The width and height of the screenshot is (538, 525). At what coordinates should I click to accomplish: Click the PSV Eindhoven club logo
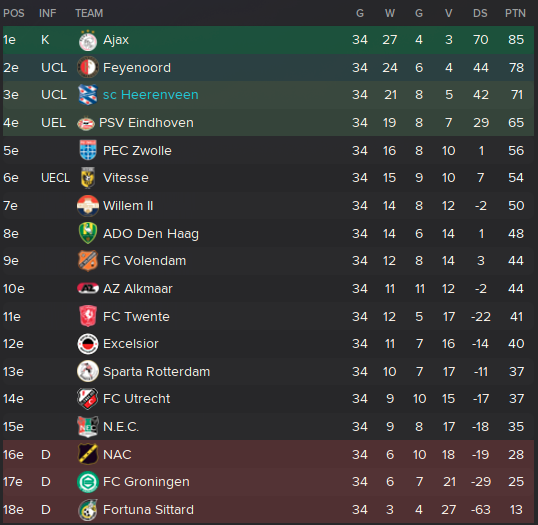click(x=86, y=123)
